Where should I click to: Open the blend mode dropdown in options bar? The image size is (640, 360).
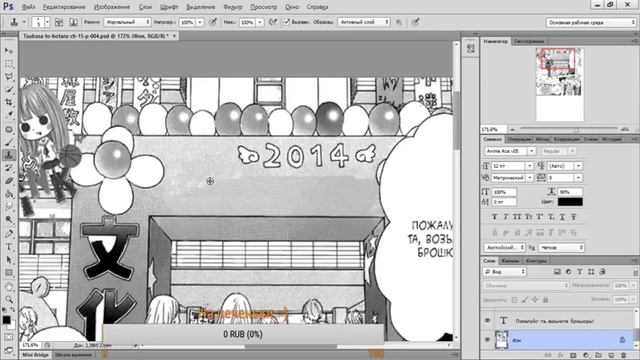[127, 22]
